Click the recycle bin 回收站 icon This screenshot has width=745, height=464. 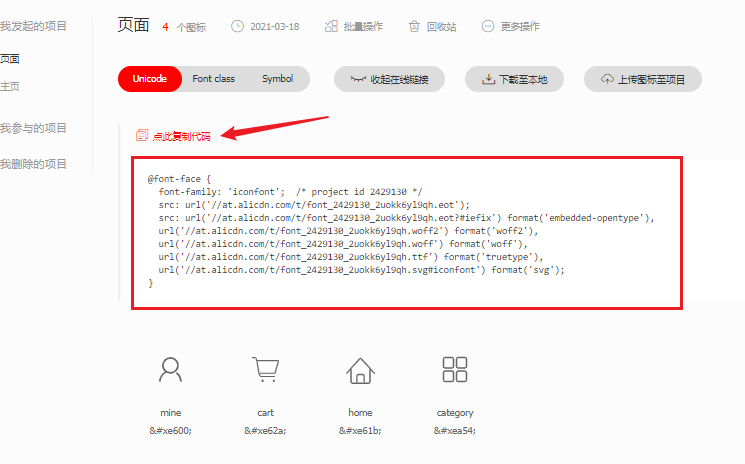point(414,26)
